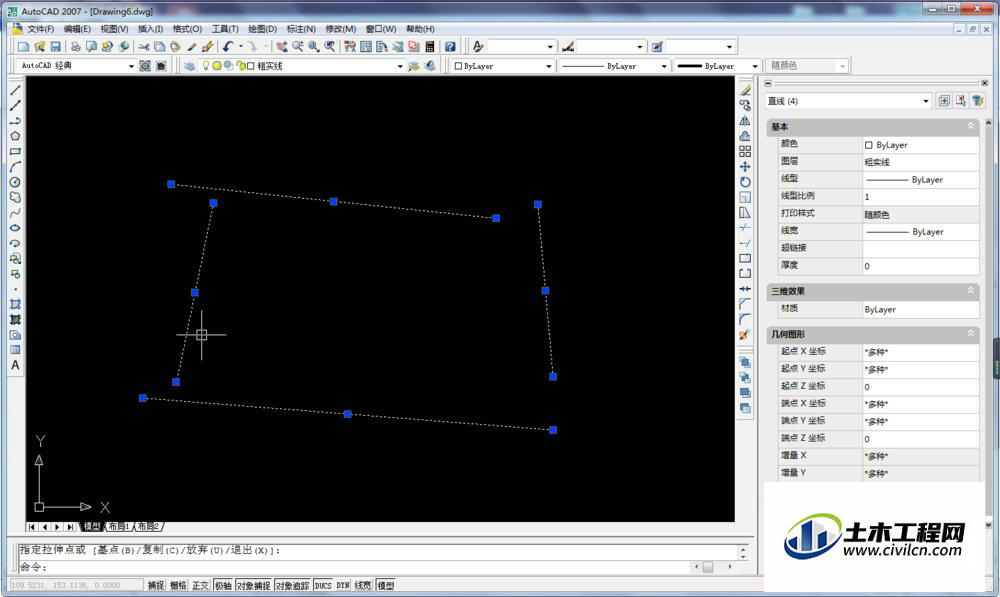Open the AutoCAD 经典 workspace dropdown
Screen dimensions: 1000x597
coord(131,66)
